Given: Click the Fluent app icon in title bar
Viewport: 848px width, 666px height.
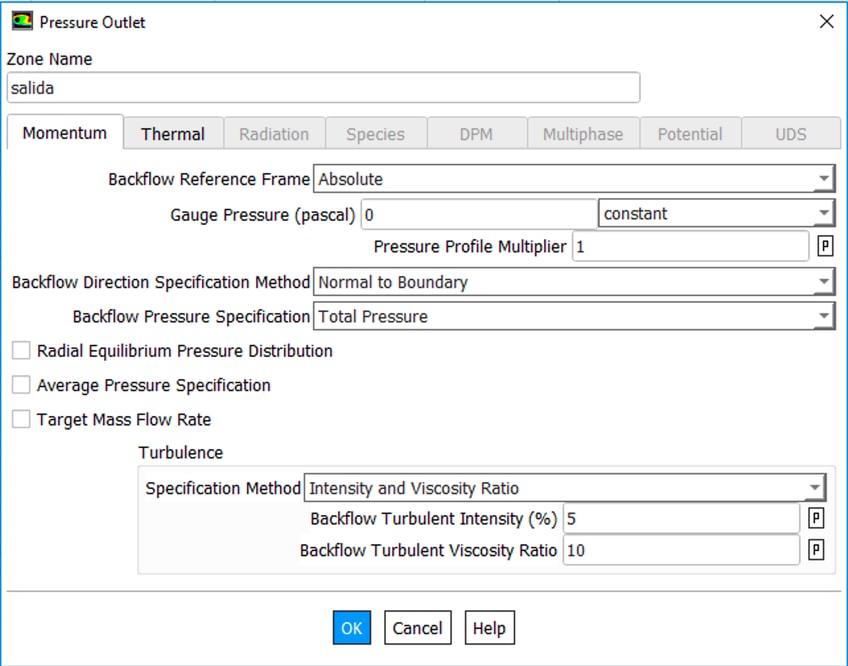Looking at the screenshot, I should point(21,22).
